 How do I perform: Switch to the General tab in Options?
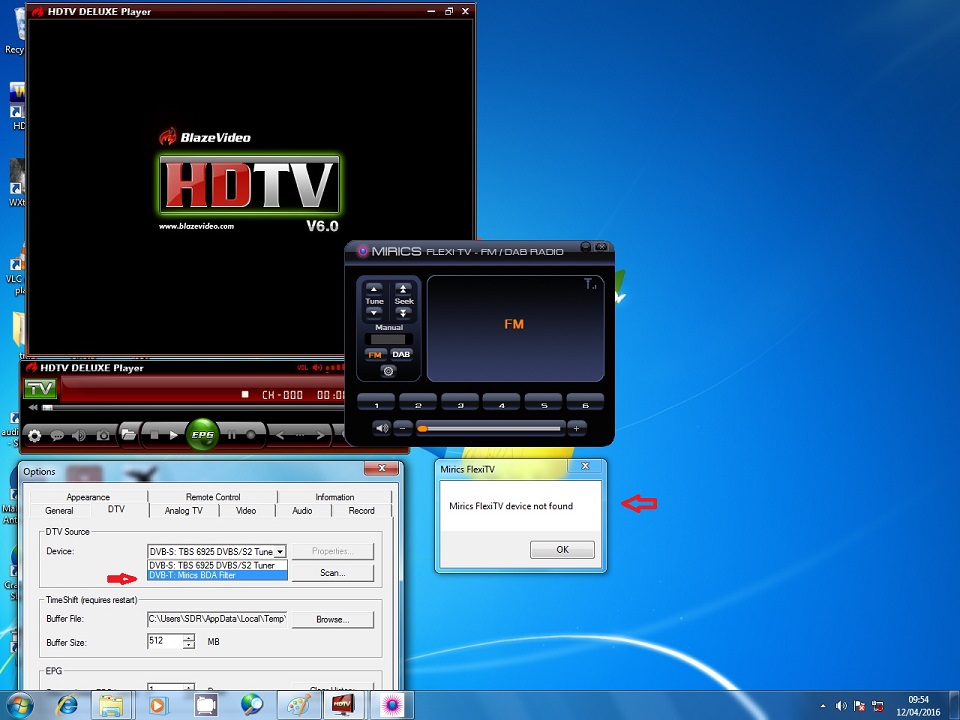[59, 511]
